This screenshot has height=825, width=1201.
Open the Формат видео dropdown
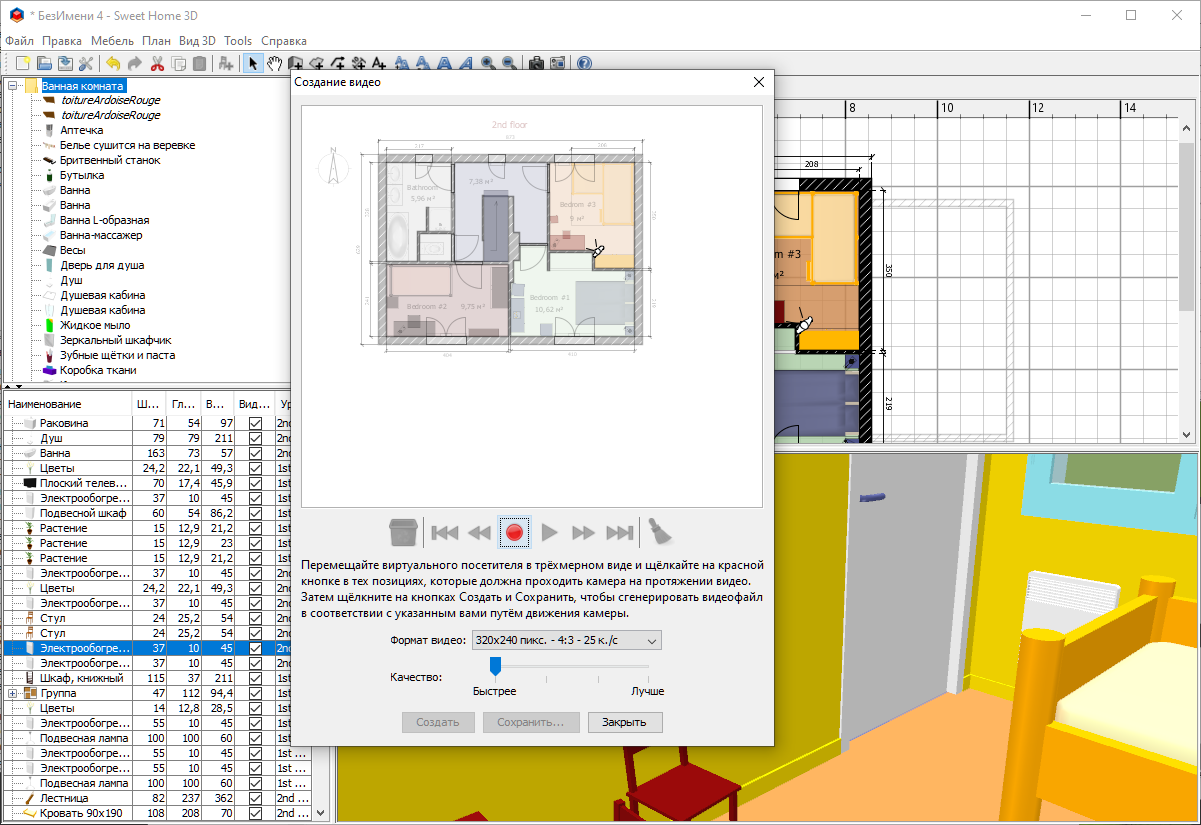click(566, 640)
